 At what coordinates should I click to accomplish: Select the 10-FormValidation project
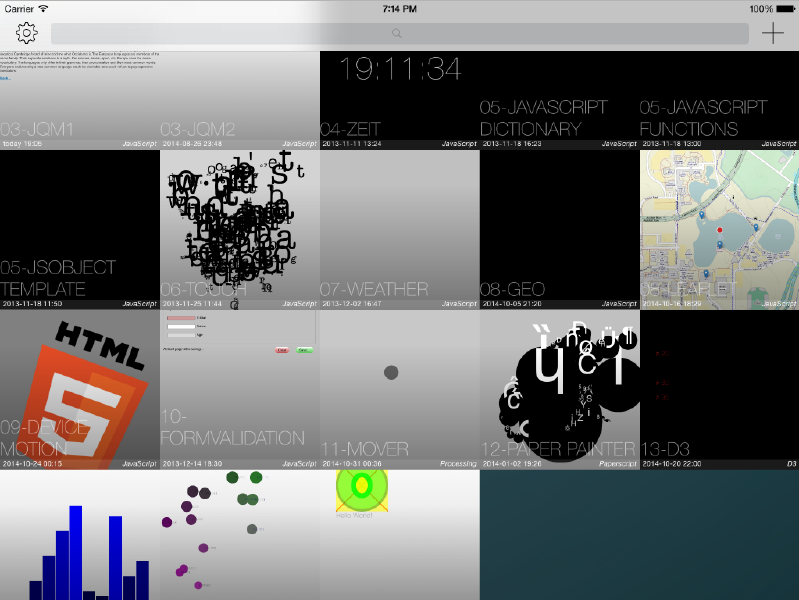(x=239, y=390)
